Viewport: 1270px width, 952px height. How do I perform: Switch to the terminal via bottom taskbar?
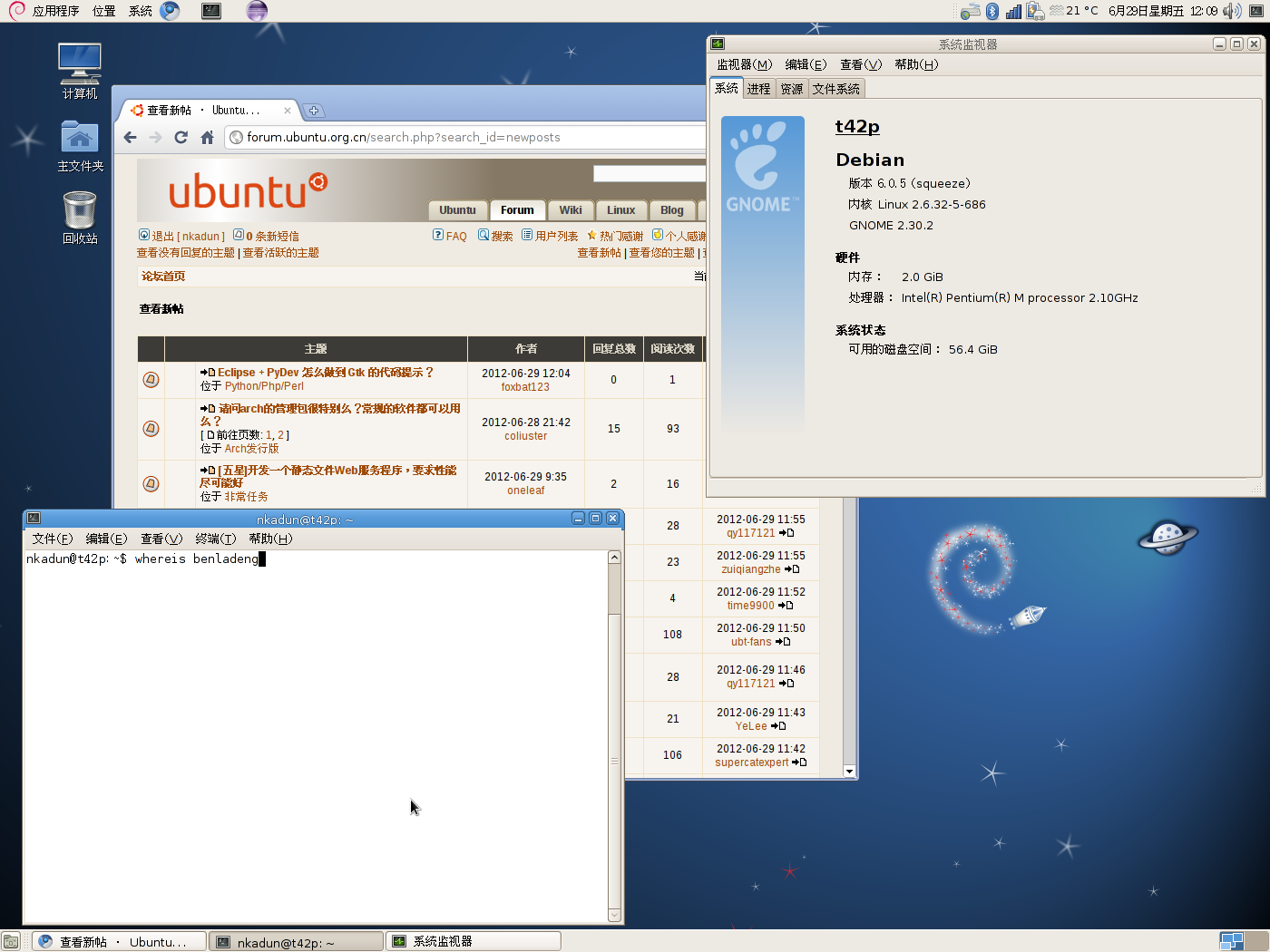click(x=298, y=942)
